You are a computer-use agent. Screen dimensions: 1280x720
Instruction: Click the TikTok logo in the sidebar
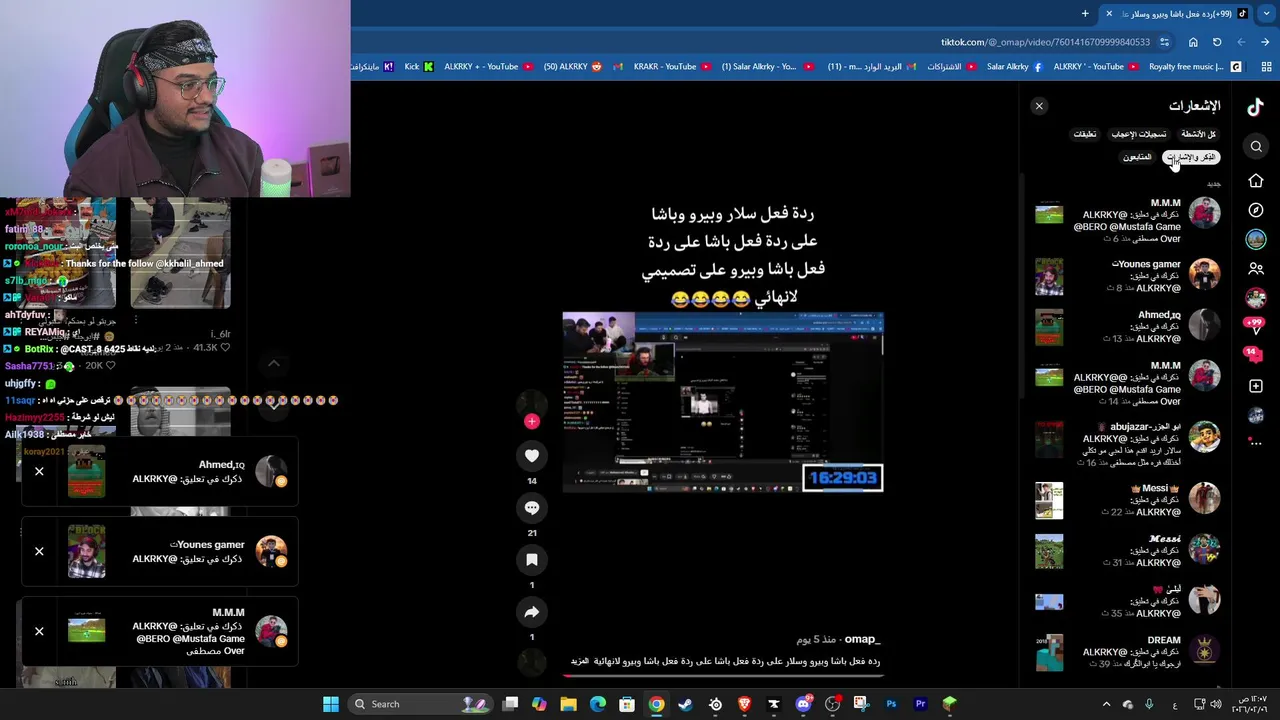point(1256,108)
